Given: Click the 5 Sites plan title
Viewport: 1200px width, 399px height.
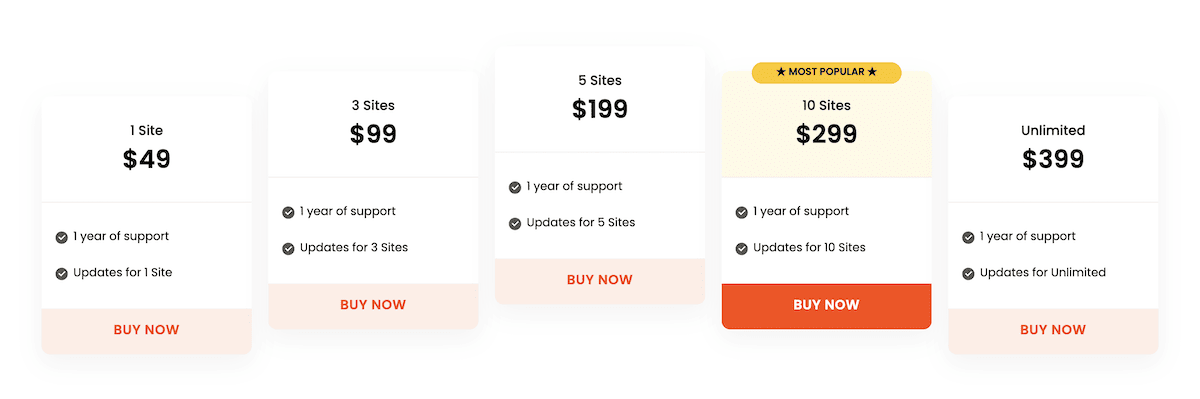Looking at the screenshot, I should point(600,80).
